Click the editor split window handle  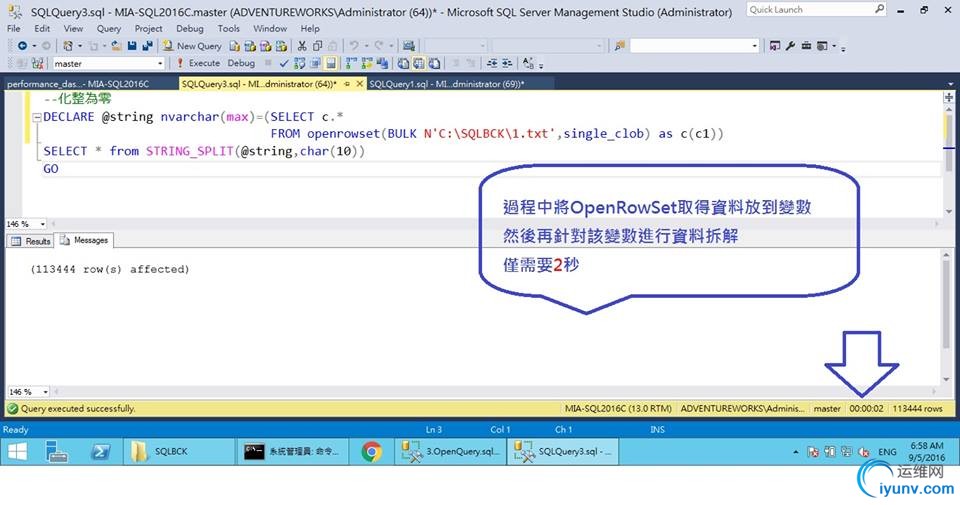pos(948,97)
